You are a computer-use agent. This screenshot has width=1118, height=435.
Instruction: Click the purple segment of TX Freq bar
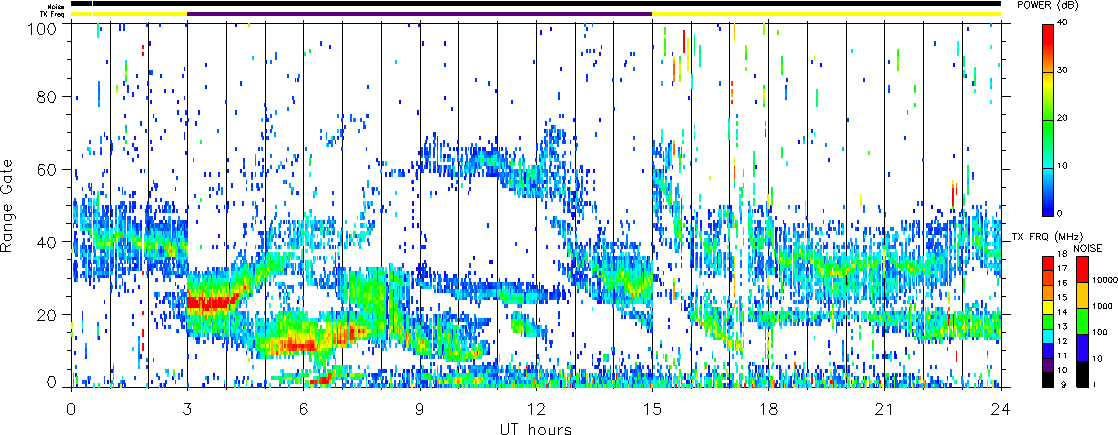[419, 14]
